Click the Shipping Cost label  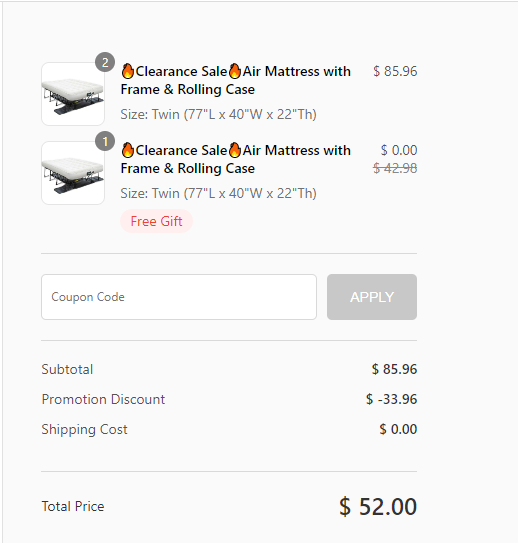point(84,429)
